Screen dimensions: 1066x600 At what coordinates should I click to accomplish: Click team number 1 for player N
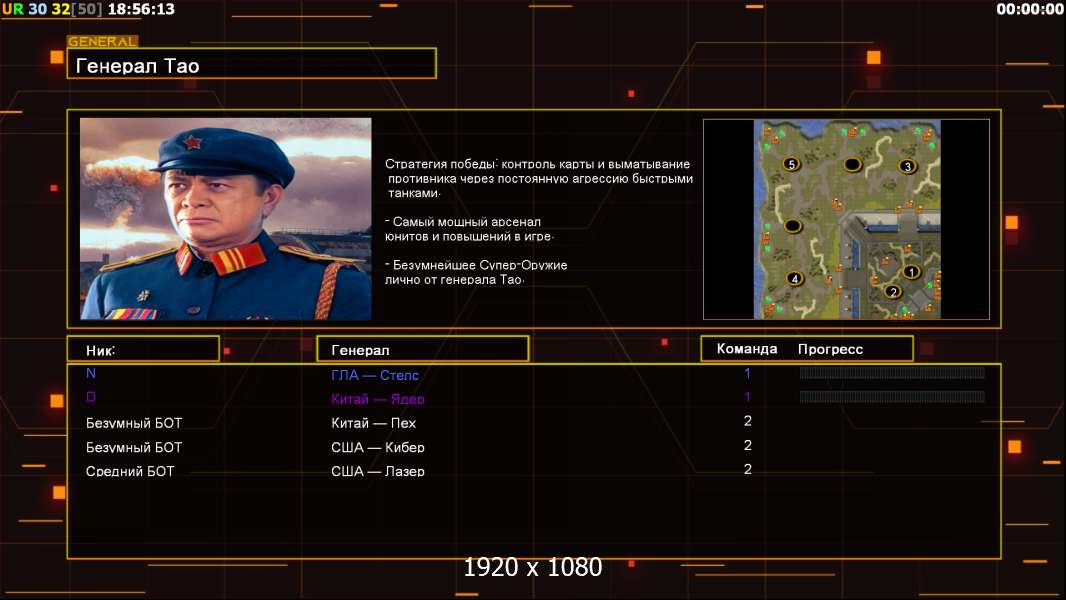(x=747, y=373)
